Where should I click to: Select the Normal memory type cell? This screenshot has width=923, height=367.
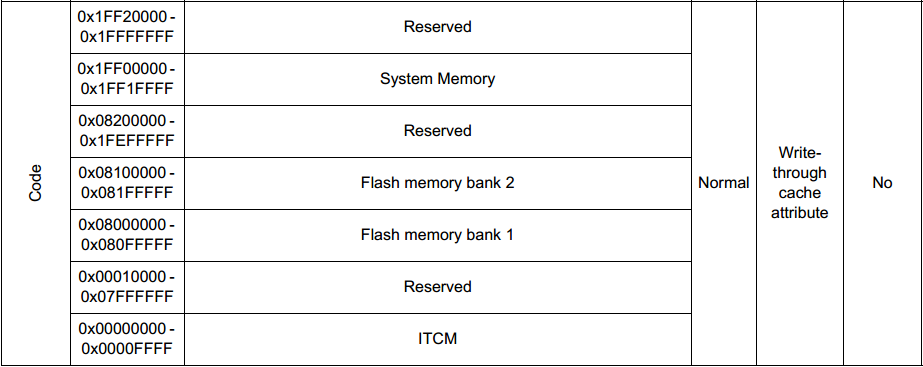(723, 183)
